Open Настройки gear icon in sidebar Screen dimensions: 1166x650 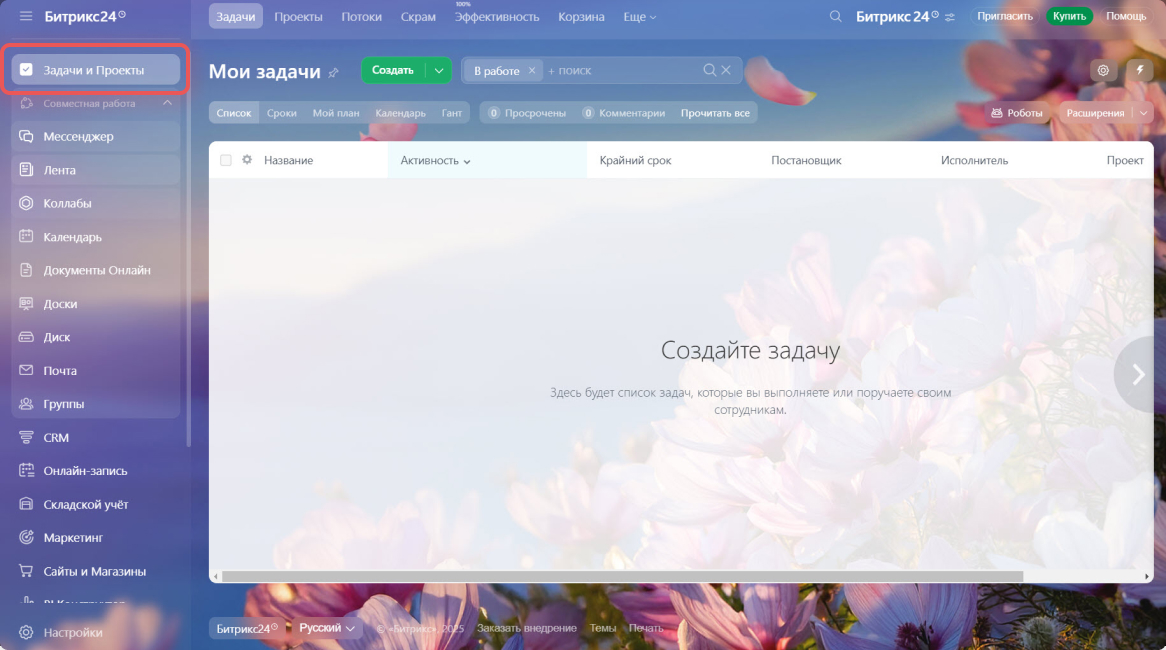tap(26, 632)
